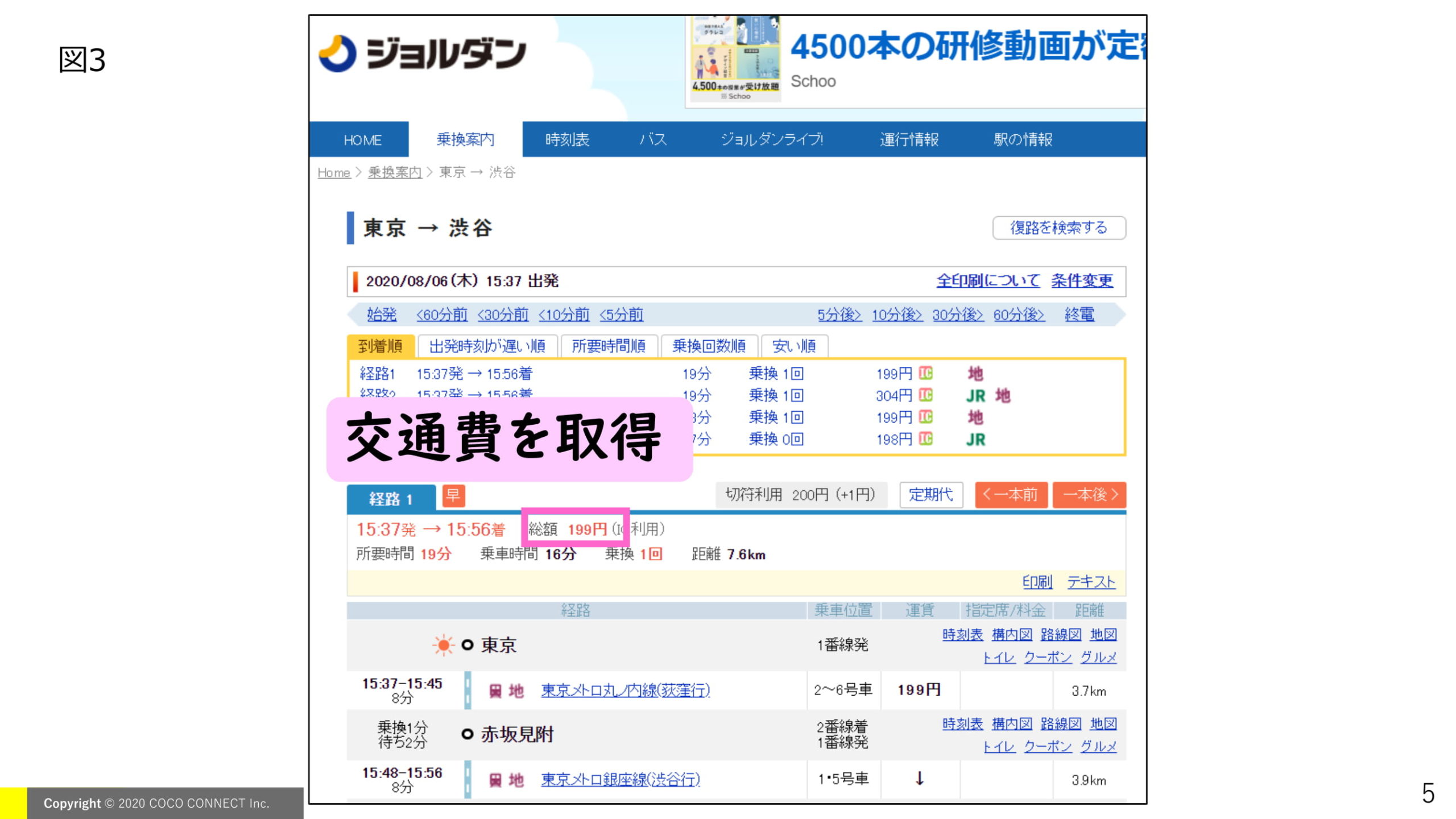Select the 乗換案内 navigation tab
The width and height of the screenshot is (1456, 819).
pos(465,139)
